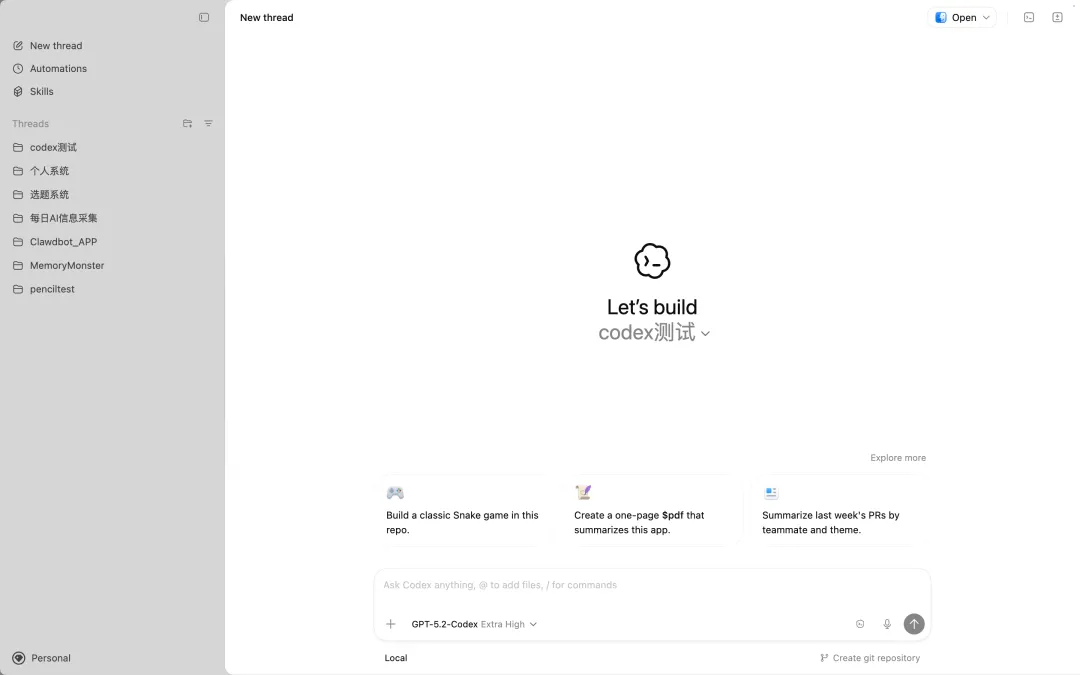Open the threads filter icon

[x=208, y=123]
